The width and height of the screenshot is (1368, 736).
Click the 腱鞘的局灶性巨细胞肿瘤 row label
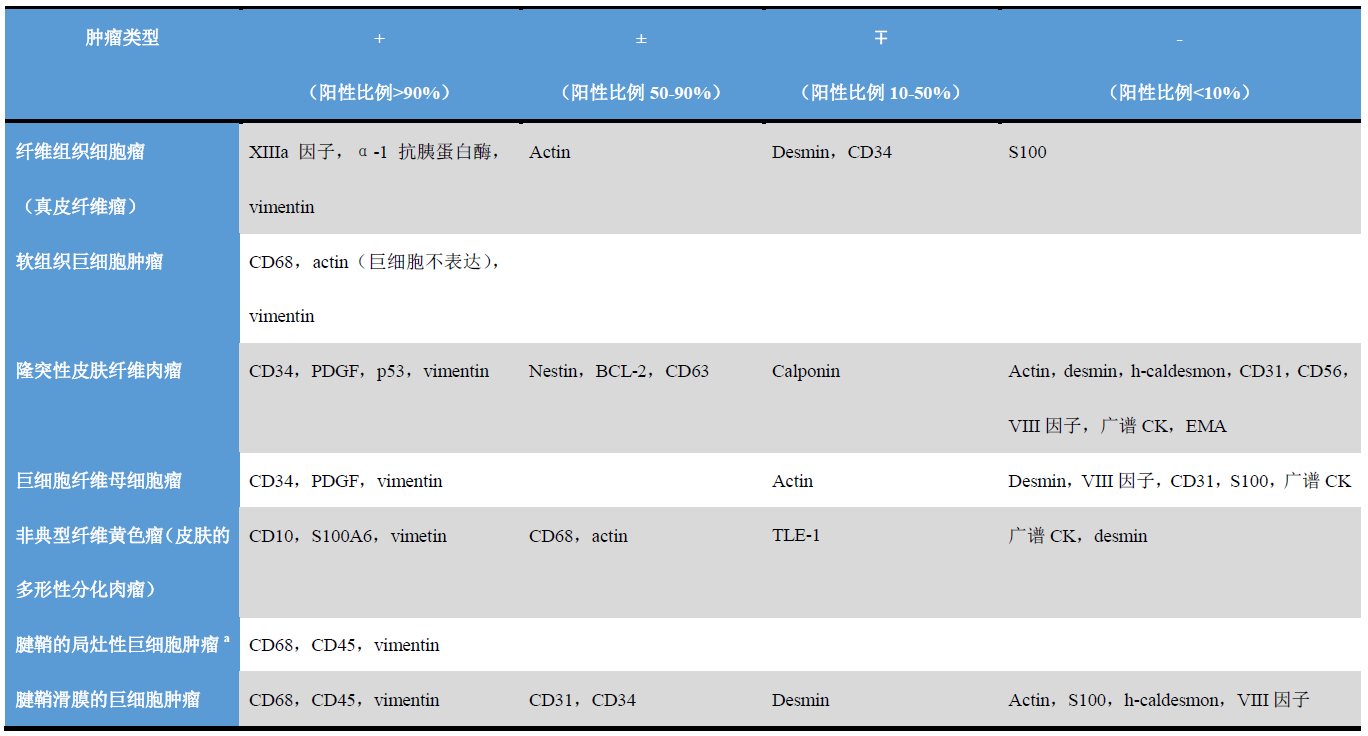pos(118,645)
